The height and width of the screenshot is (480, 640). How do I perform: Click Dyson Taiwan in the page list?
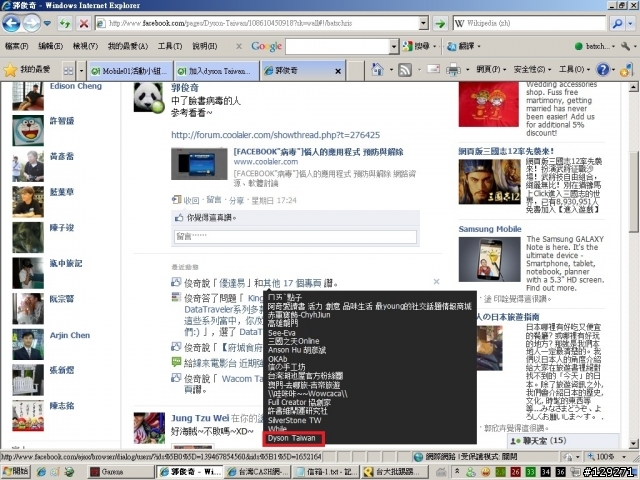click(291, 438)
